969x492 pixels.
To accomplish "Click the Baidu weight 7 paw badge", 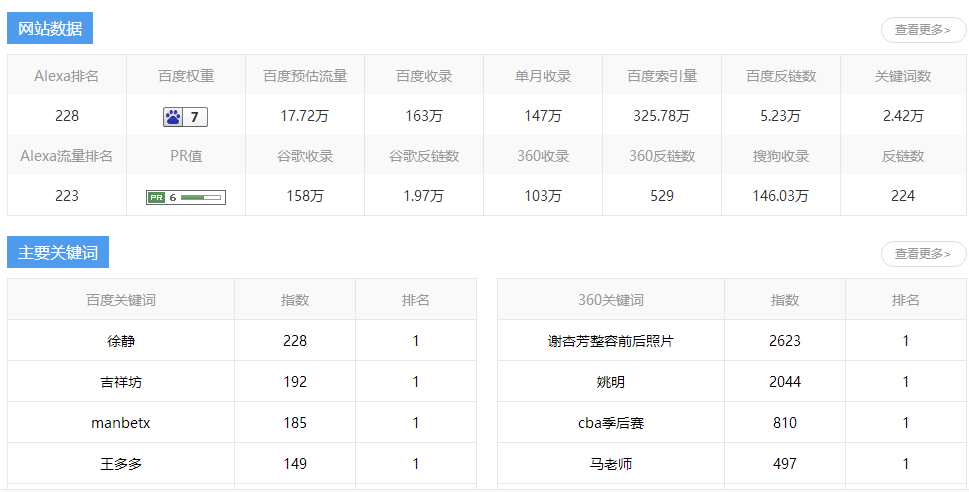I will tap(185, 117).
